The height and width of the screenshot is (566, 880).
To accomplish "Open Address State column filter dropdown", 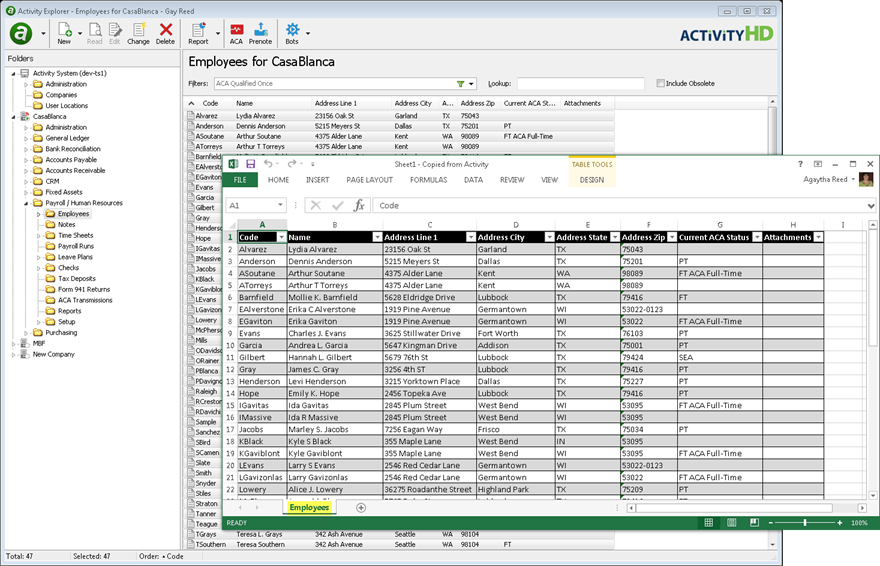I will point(615,237).
